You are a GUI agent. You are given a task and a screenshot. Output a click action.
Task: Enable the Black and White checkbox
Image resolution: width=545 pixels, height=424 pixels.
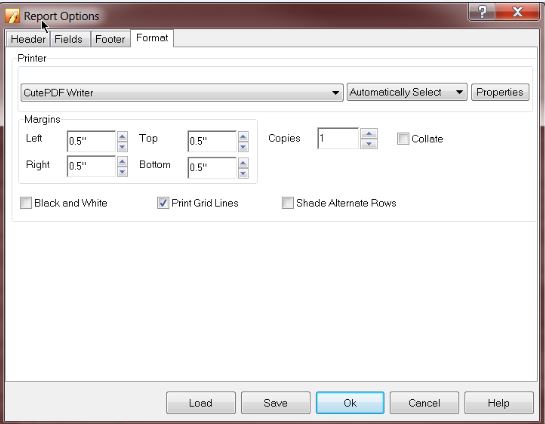[26, 203]
